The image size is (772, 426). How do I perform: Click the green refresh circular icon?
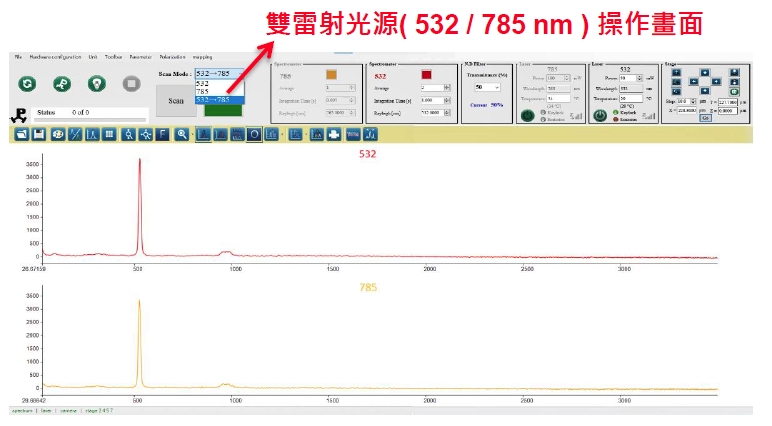point(27,85)
